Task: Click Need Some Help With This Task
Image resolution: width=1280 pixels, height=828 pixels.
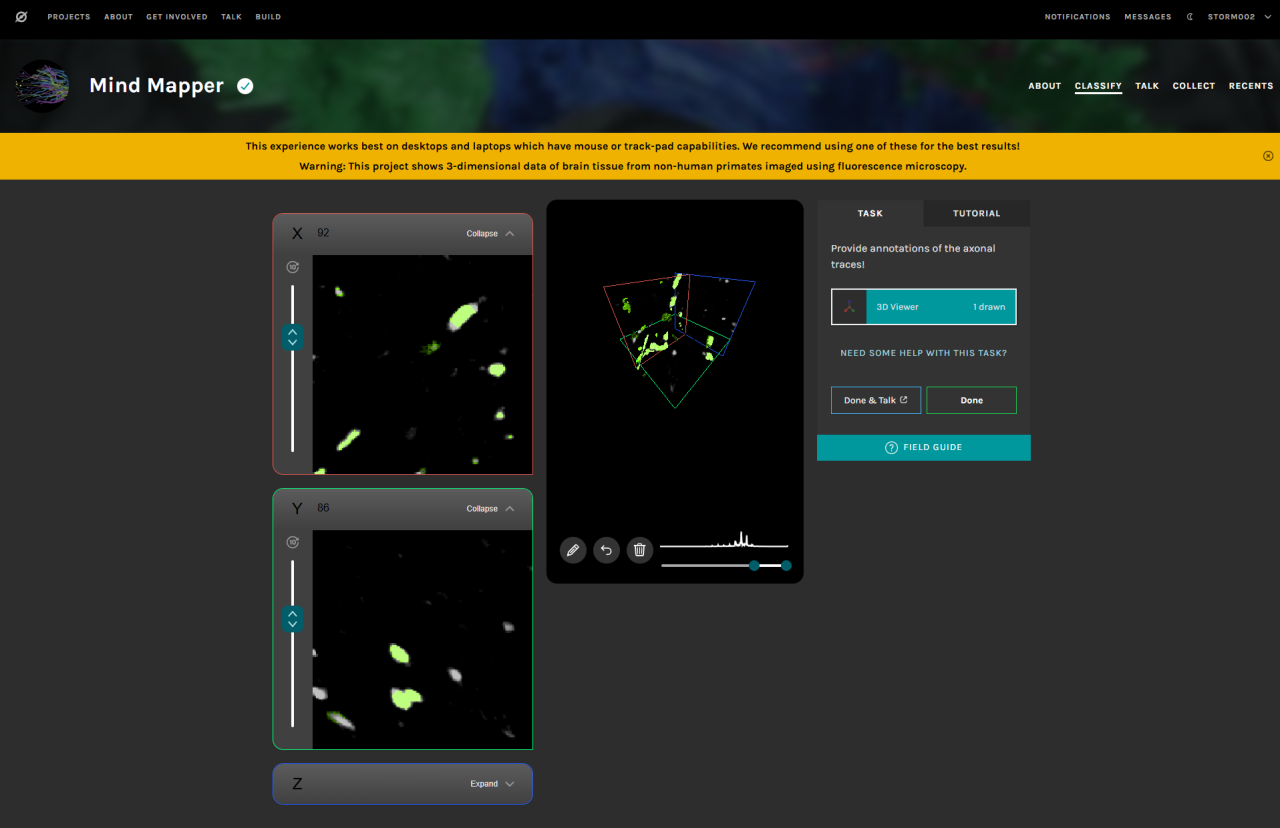Action: point(924,353)
